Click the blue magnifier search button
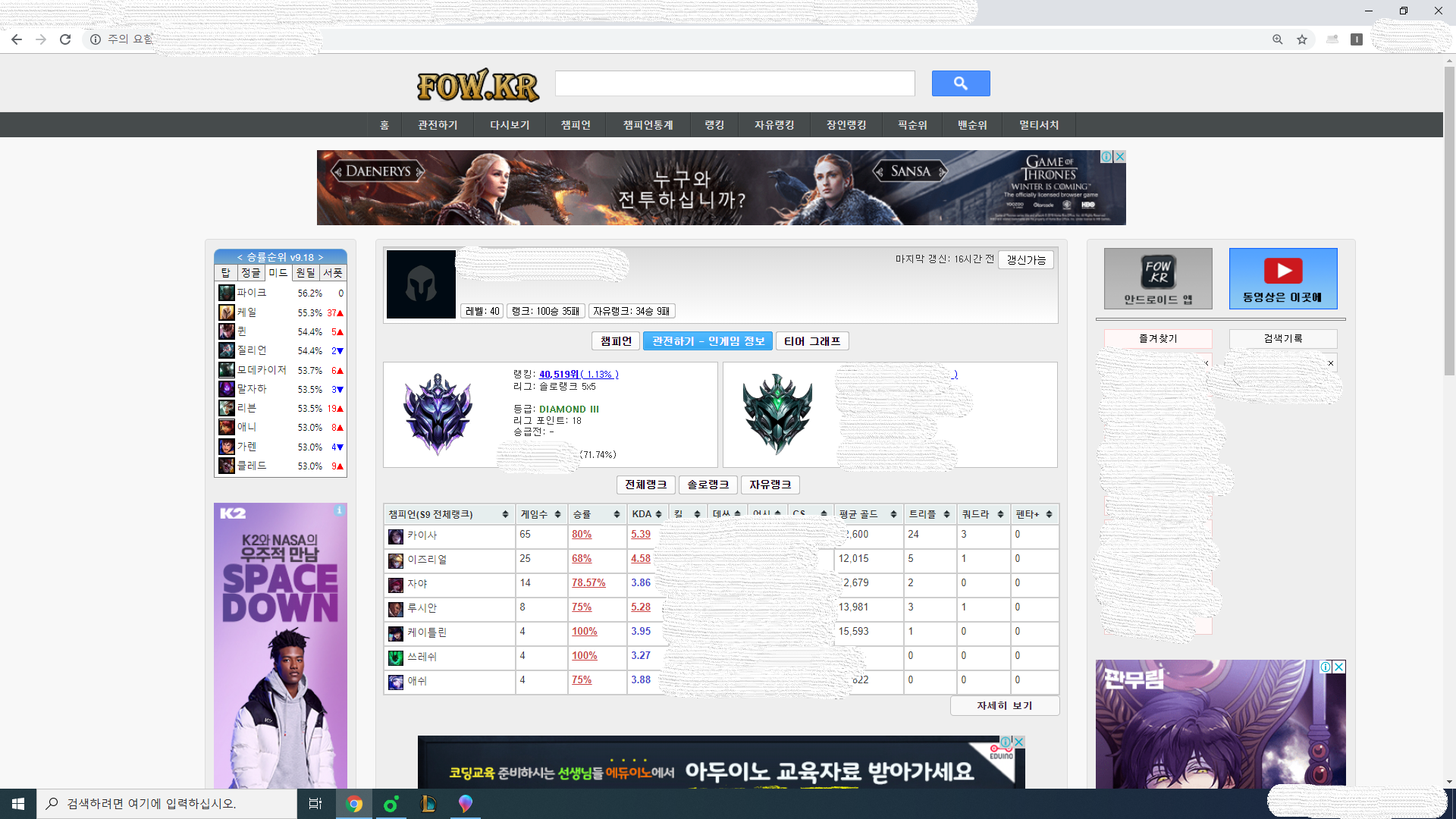This screenshot has height=819, width=1456. pos(961,83)
